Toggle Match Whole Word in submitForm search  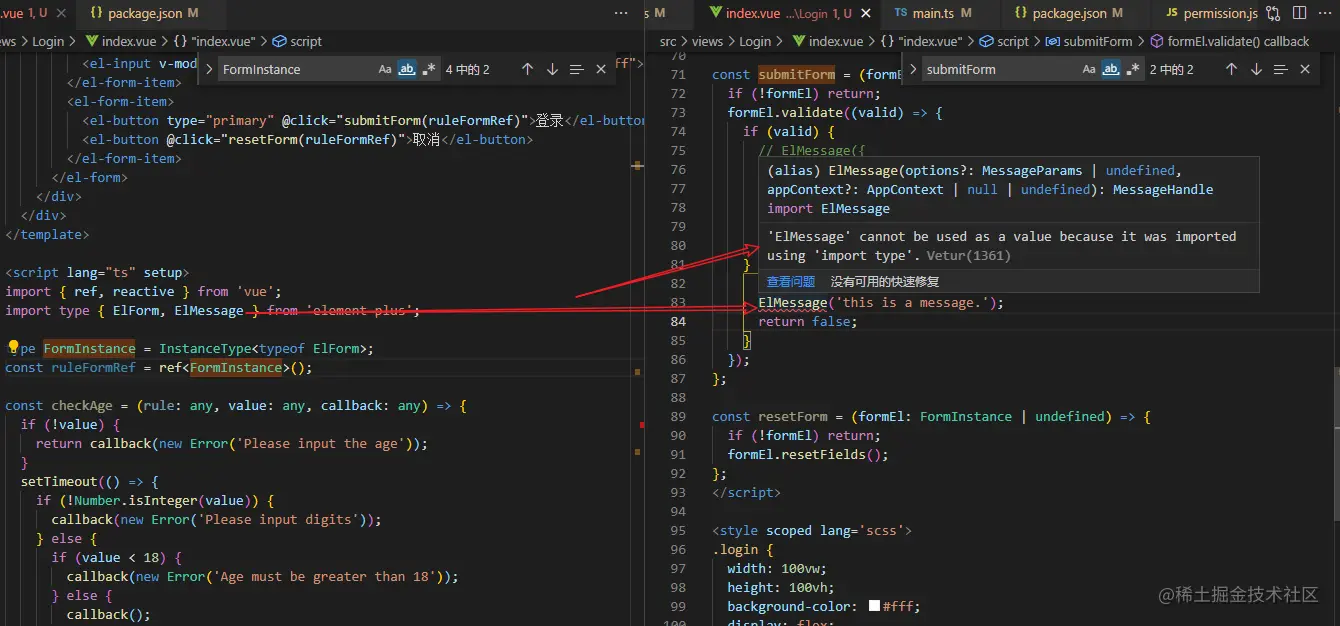point(1111,70)
